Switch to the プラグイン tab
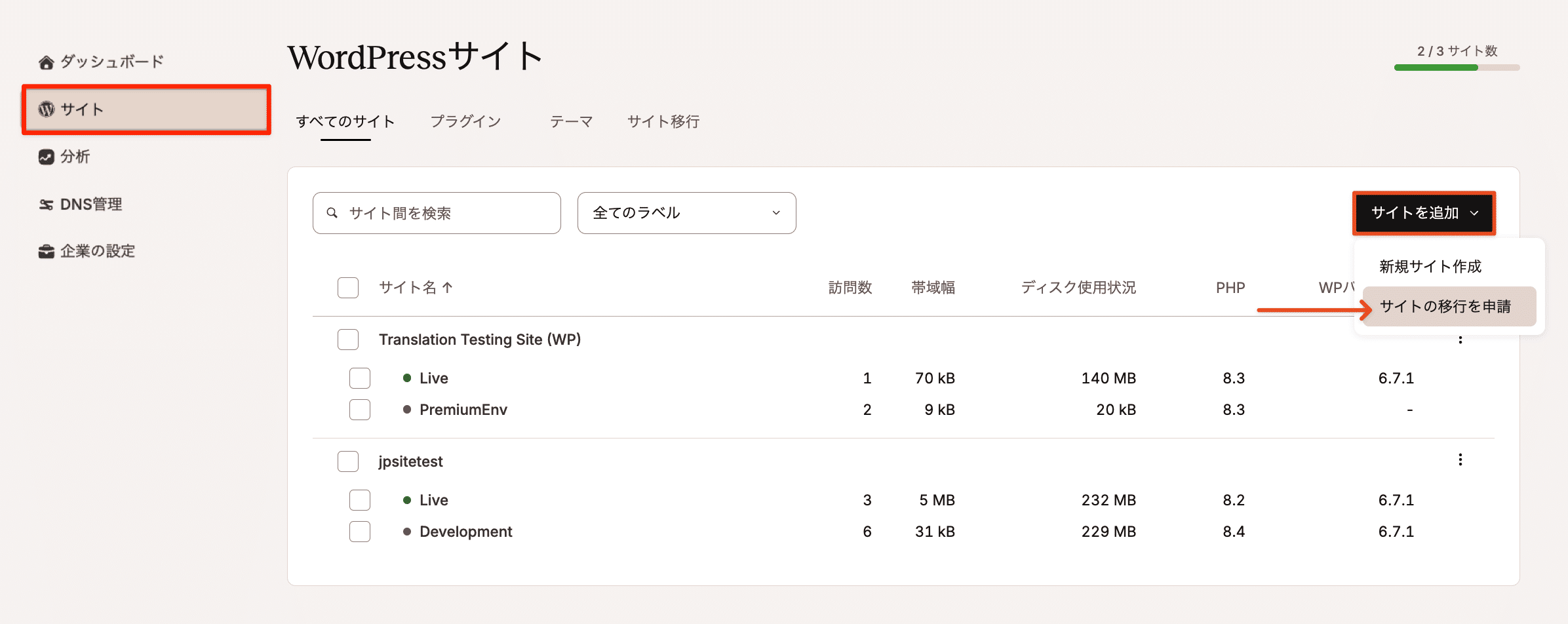 (x=466, y=121)
